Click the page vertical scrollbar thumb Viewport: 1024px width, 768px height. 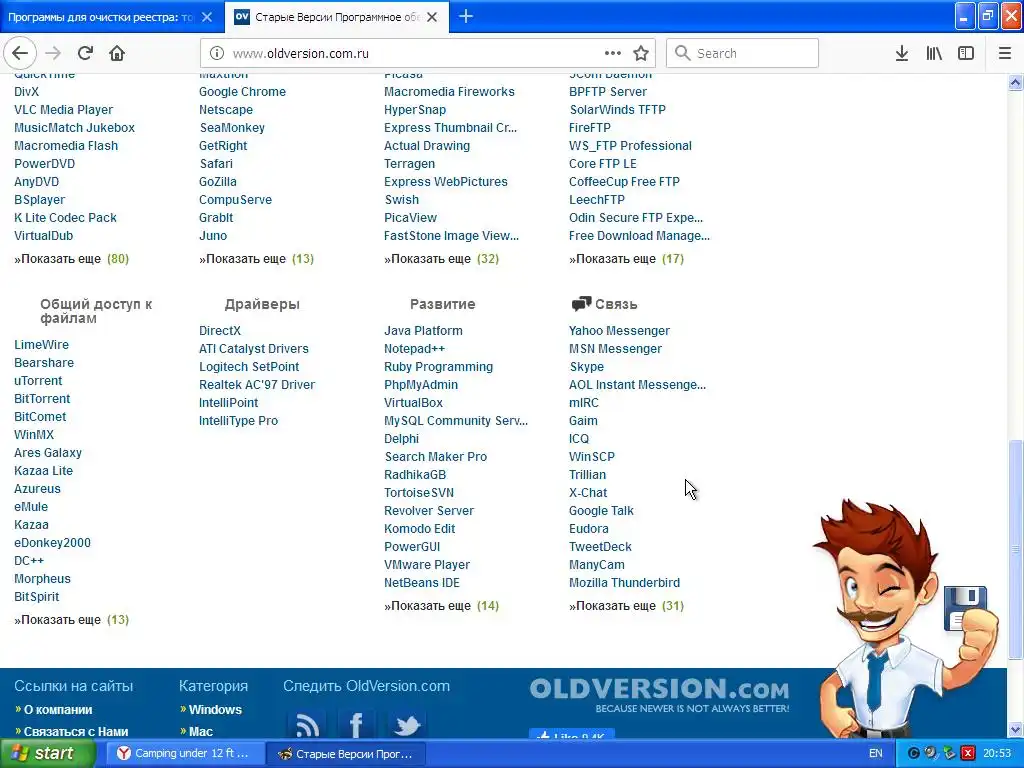pyautogui.click(x=1015, y=549)
